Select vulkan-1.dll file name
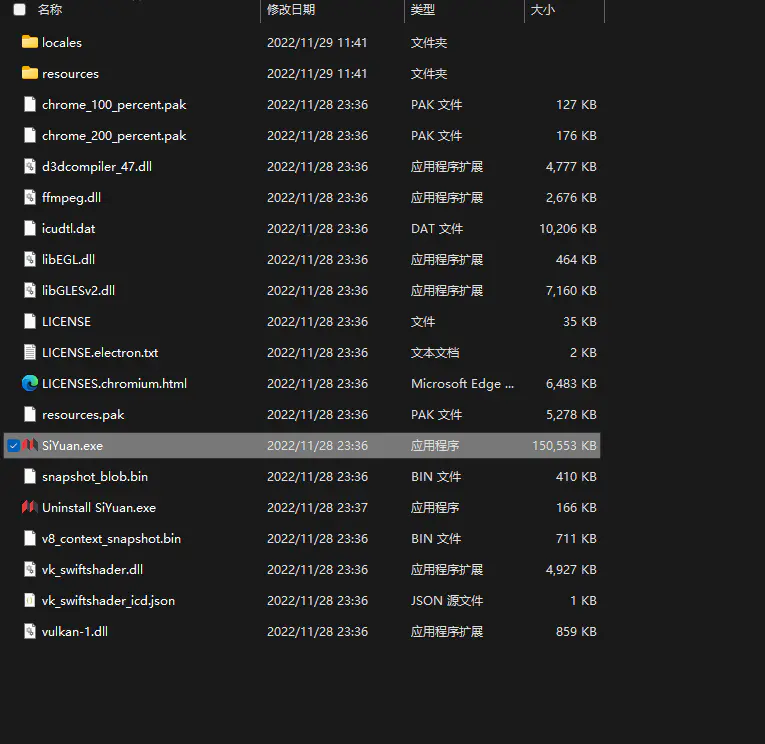Viewport: 765px width, 744px height. [x=75, y=631]
